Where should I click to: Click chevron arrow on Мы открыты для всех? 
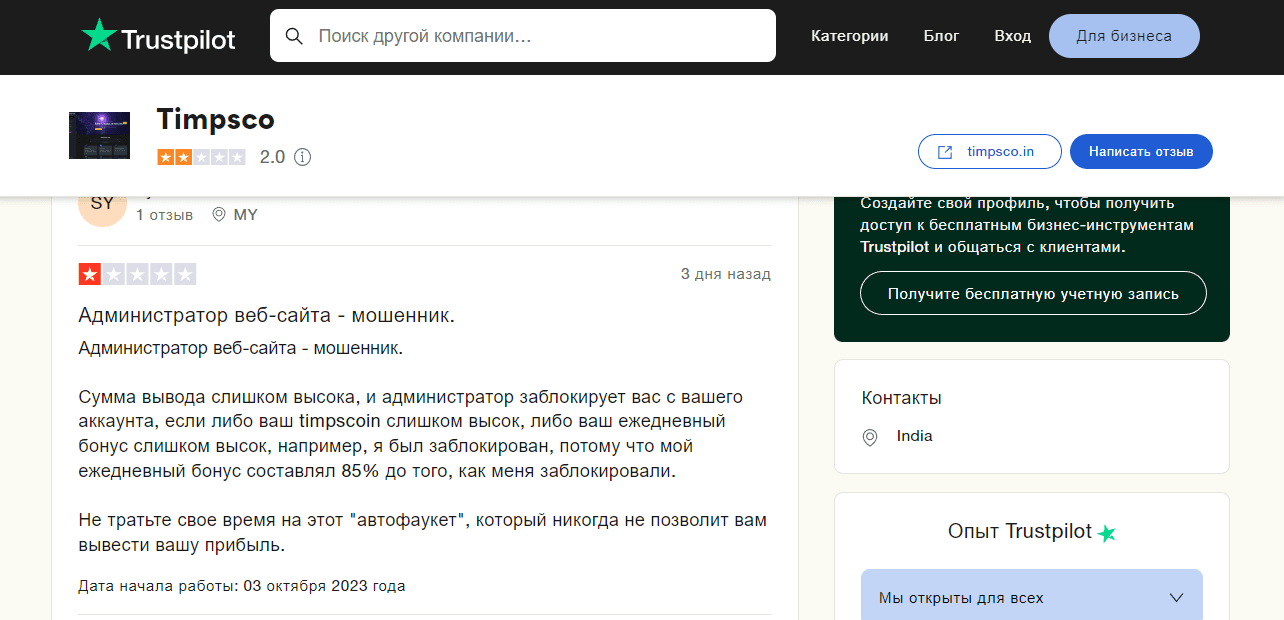point(1176,598)
